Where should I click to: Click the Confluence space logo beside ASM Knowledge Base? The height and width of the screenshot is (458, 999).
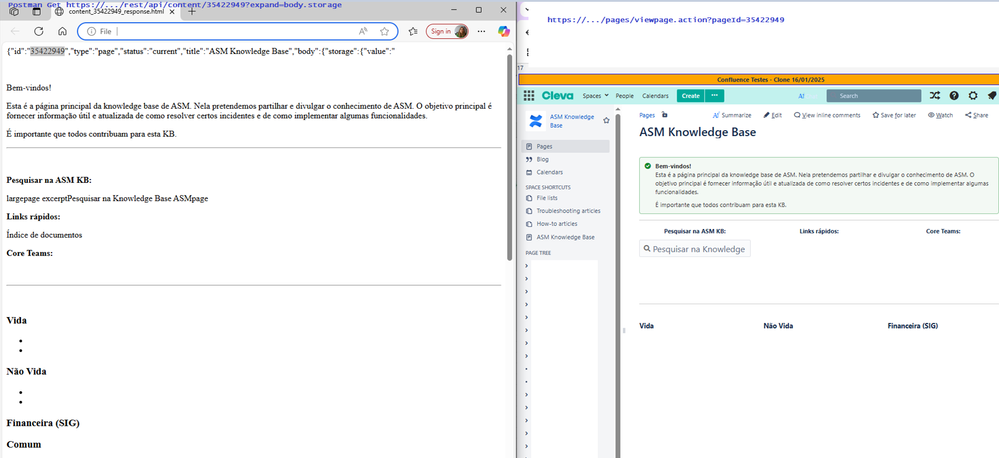pyautogui.click(x=535, y=121)
